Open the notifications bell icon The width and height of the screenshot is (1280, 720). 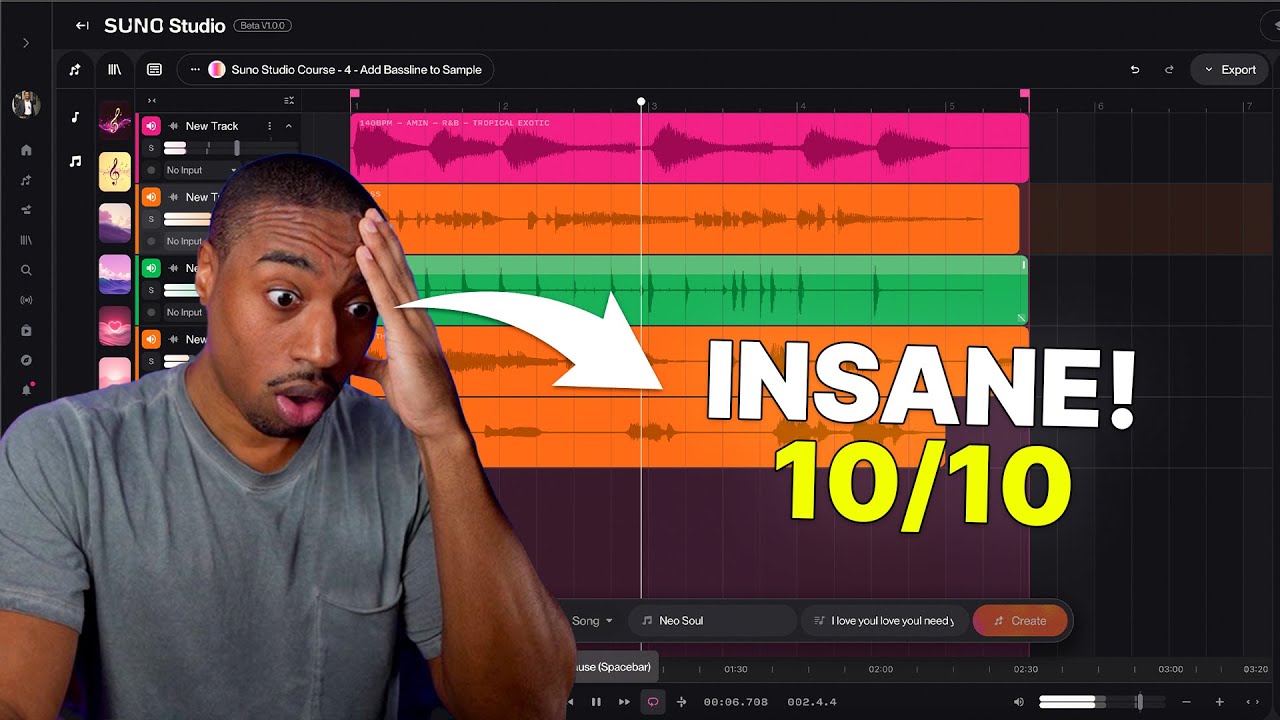tap(26, 390)
